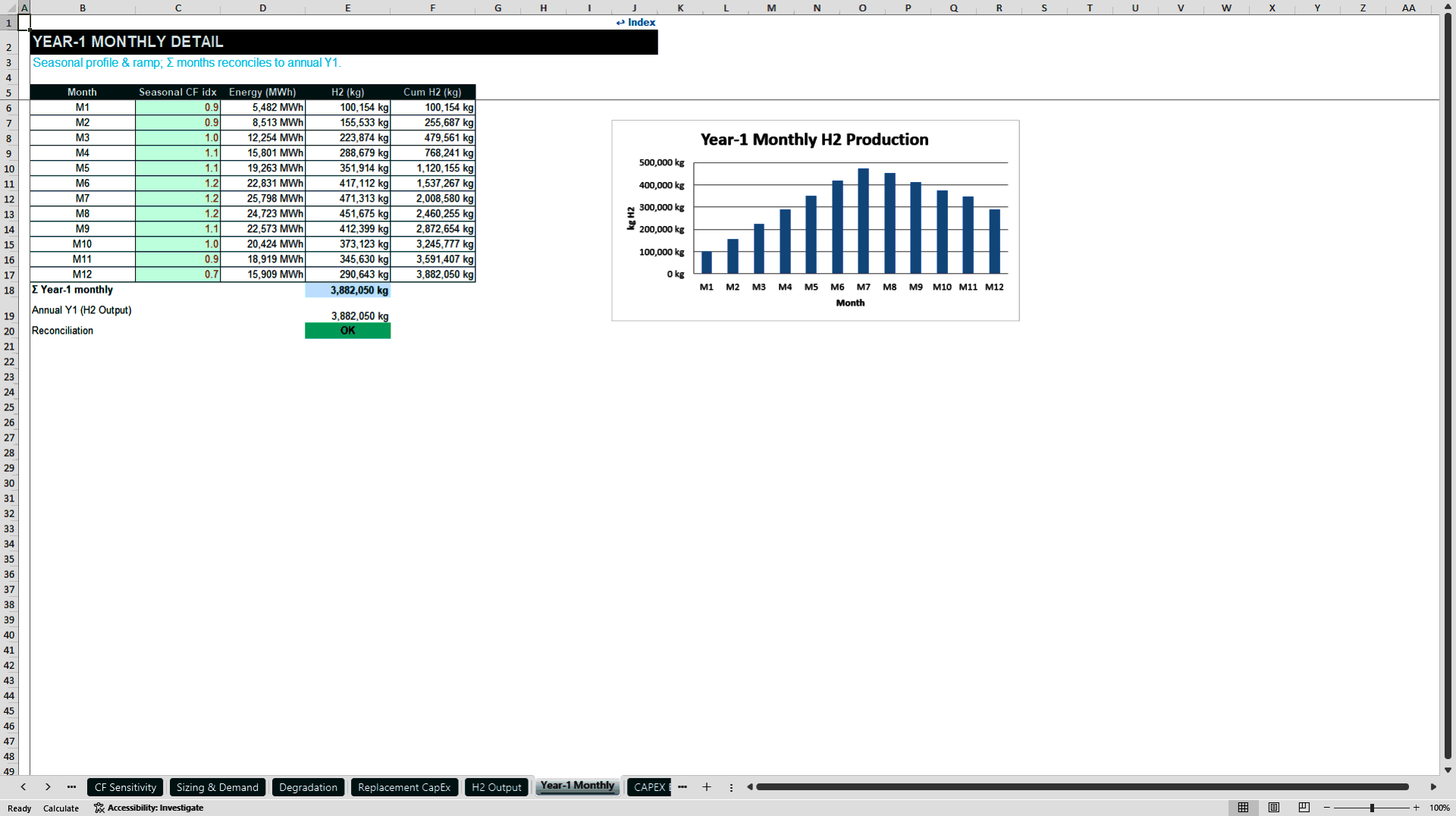Image resolution: width=1456 pixels, height=816 pixels.
Task: Open the H2 Output sheet tab
Action: click(497, 787)
